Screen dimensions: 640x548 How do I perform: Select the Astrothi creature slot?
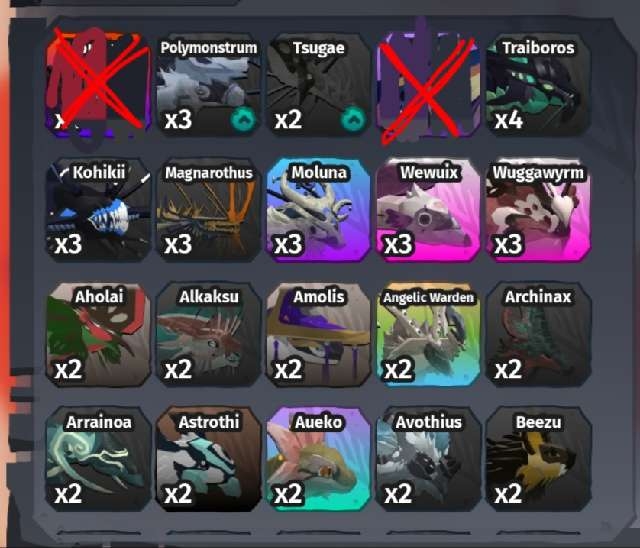click(208, 459)
